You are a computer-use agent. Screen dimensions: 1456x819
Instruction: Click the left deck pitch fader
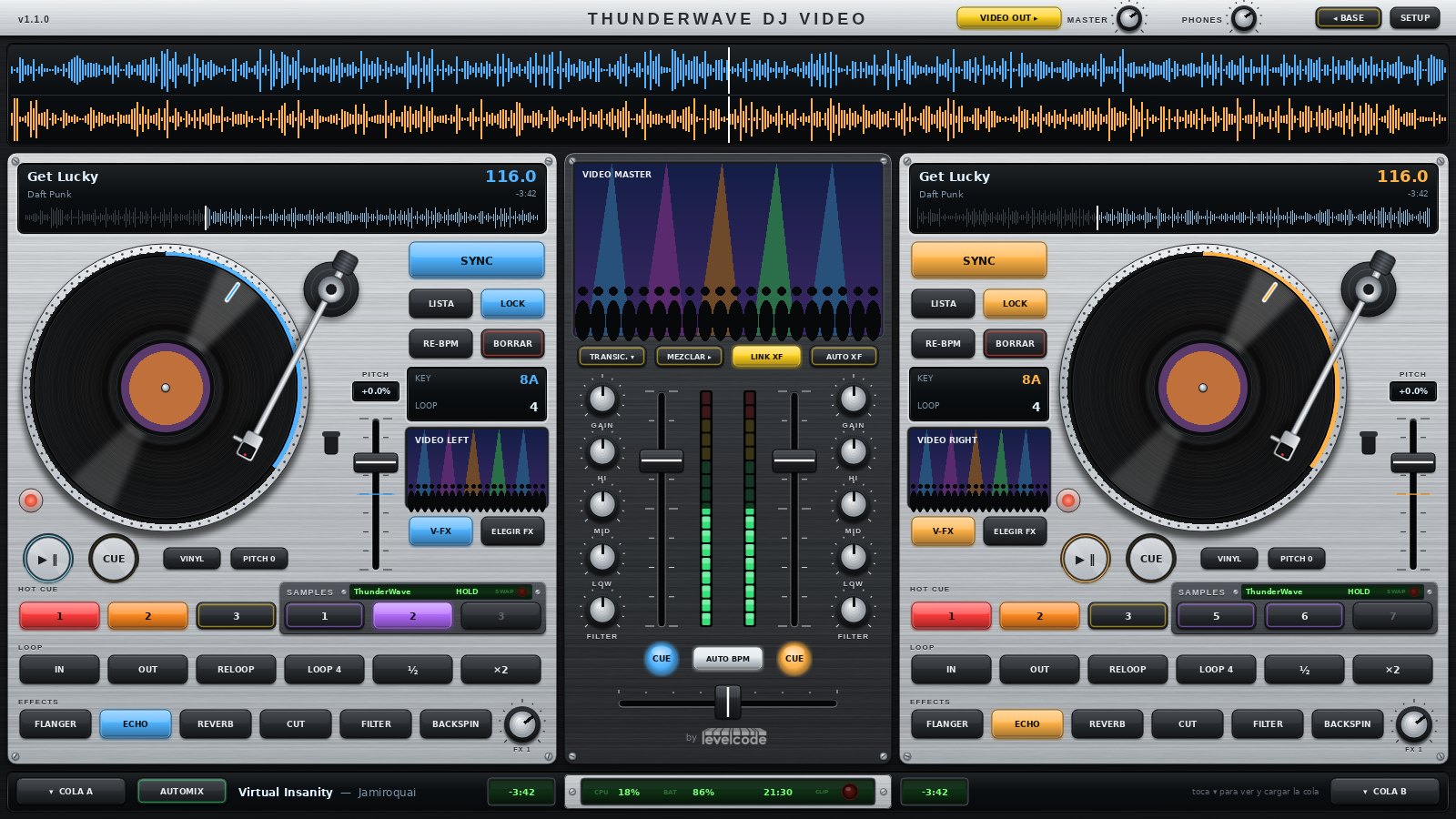pyautogui.click(x=376, y=462)
